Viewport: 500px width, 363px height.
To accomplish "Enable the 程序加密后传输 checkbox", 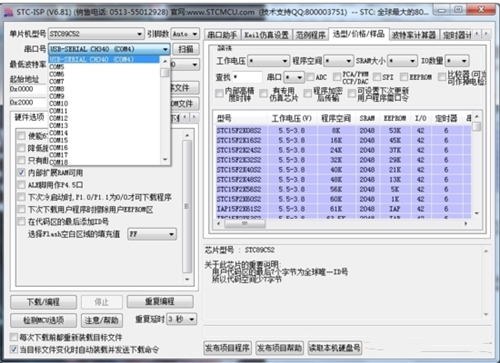I will click(x=308, y=93).
